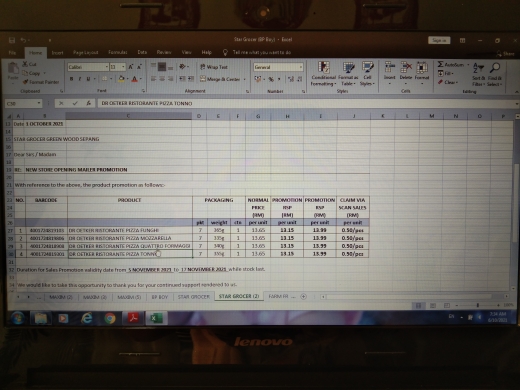
Task: Switch to the Page Layout ribbon tab
Action: point(85,53)
